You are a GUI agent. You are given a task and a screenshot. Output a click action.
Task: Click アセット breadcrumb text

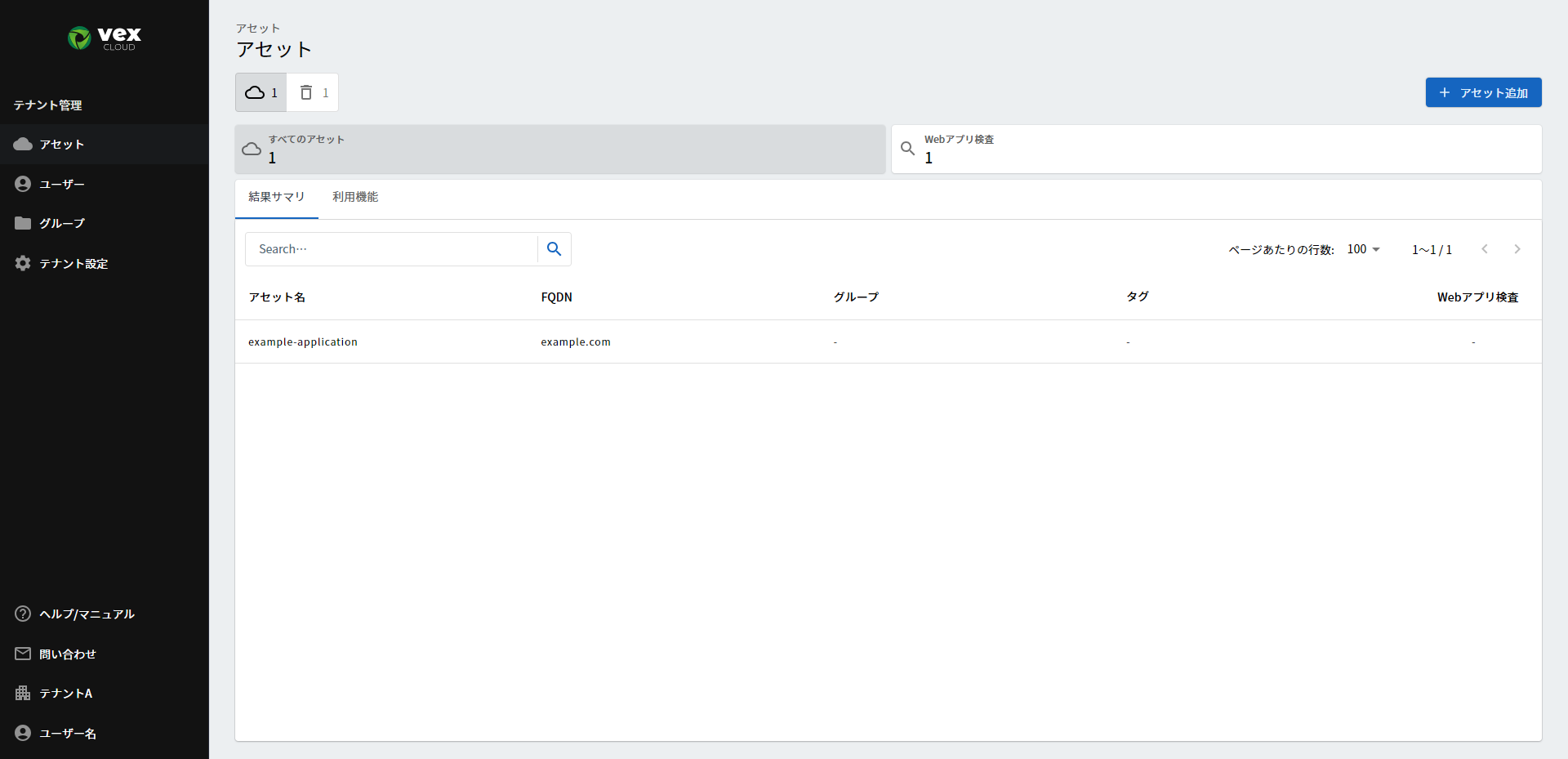coord(258,29)
